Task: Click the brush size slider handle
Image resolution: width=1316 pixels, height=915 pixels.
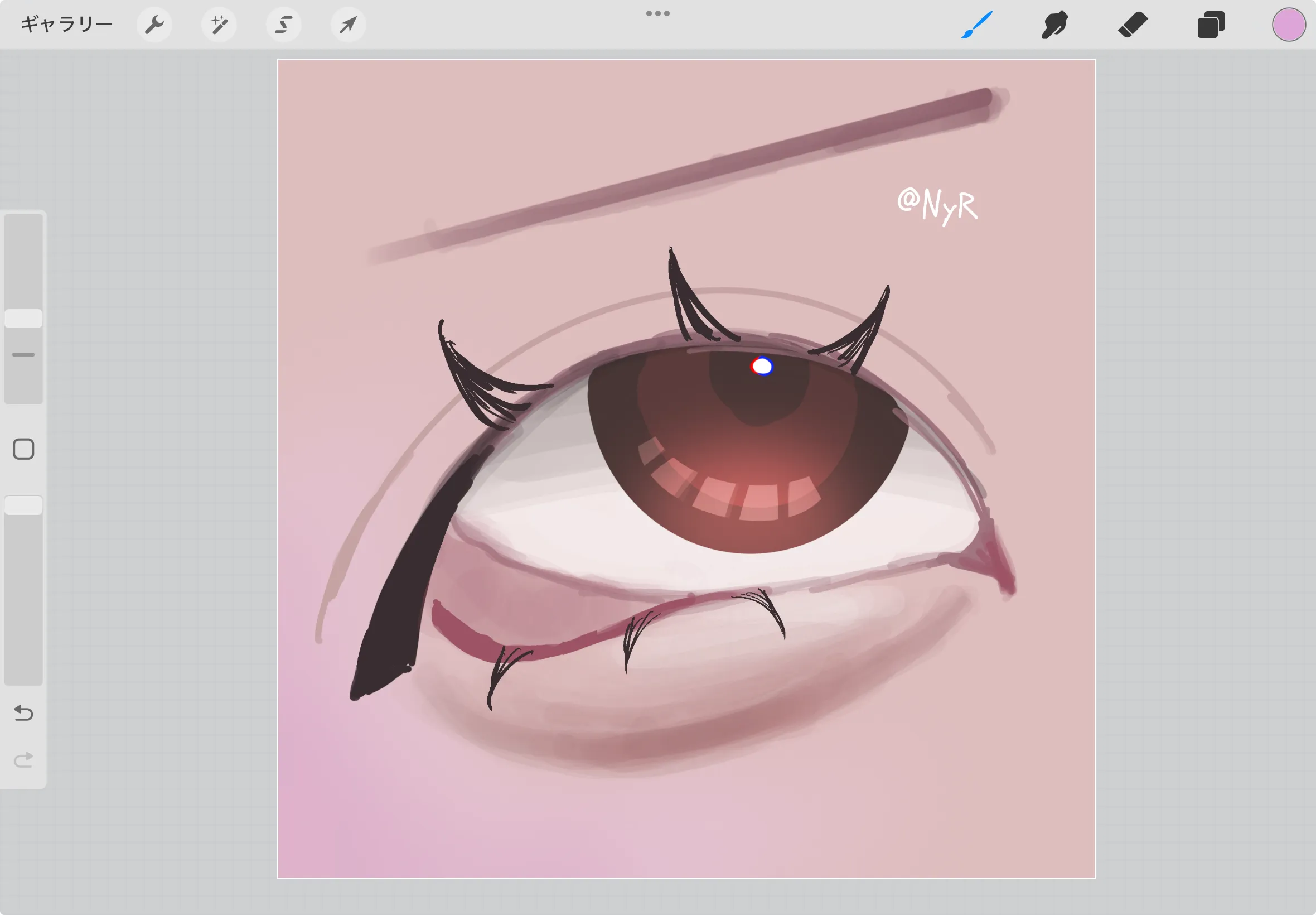Action: click(23, 319)
